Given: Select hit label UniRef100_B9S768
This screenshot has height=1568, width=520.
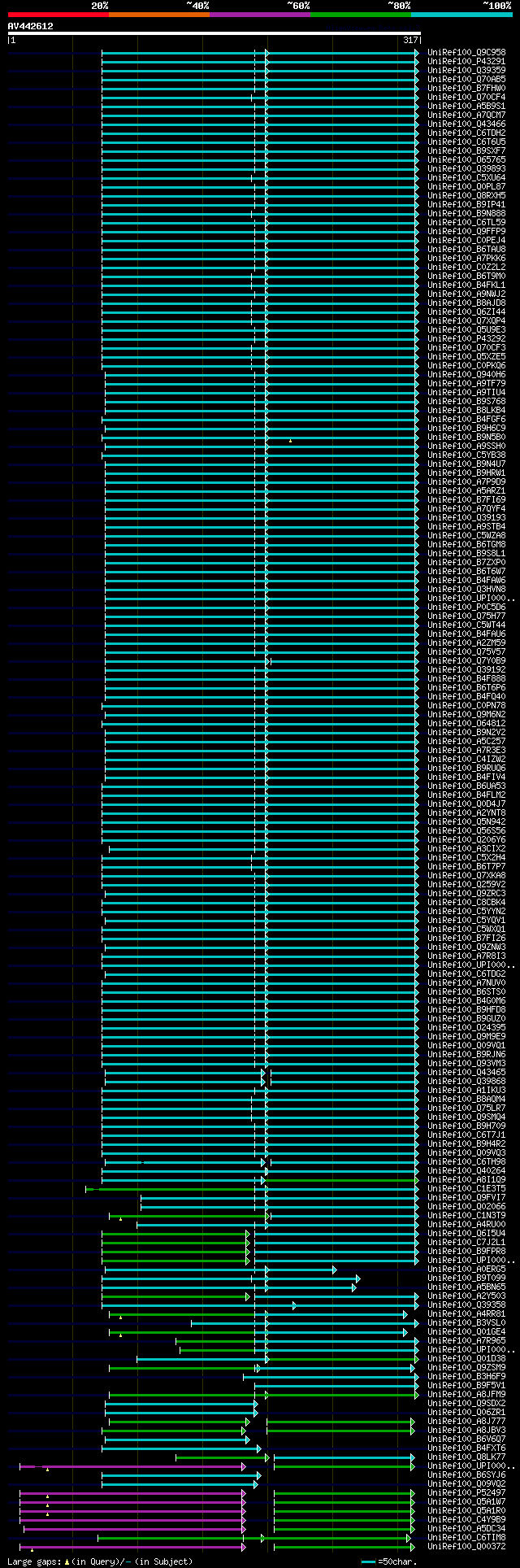Looking at the screenshot, I should pos(466,401).
